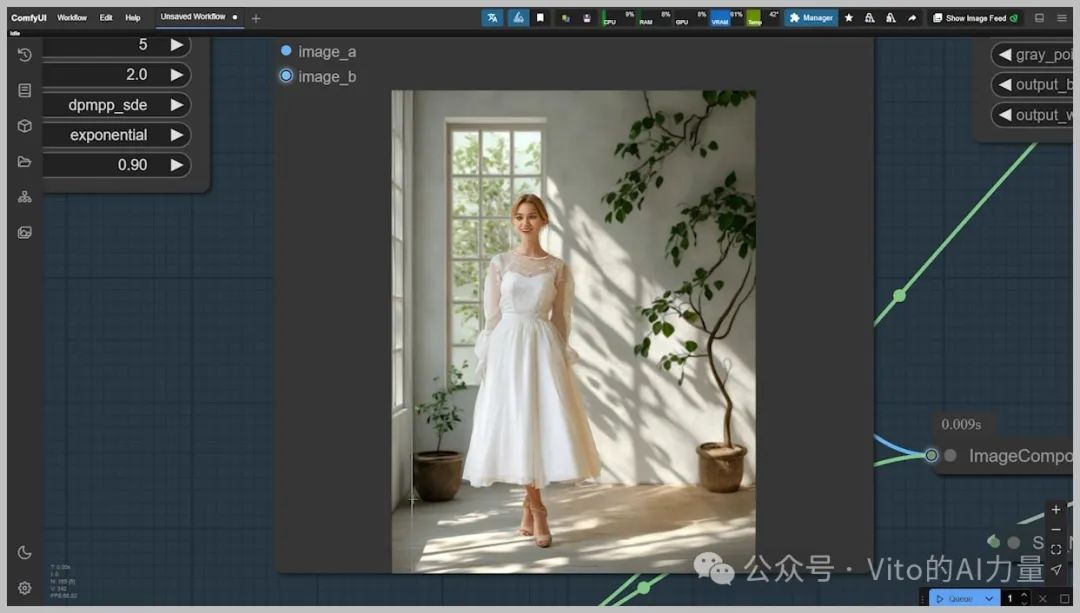
Task: Click the ComfyUI logo text
Action: click(x=28, y=18)
